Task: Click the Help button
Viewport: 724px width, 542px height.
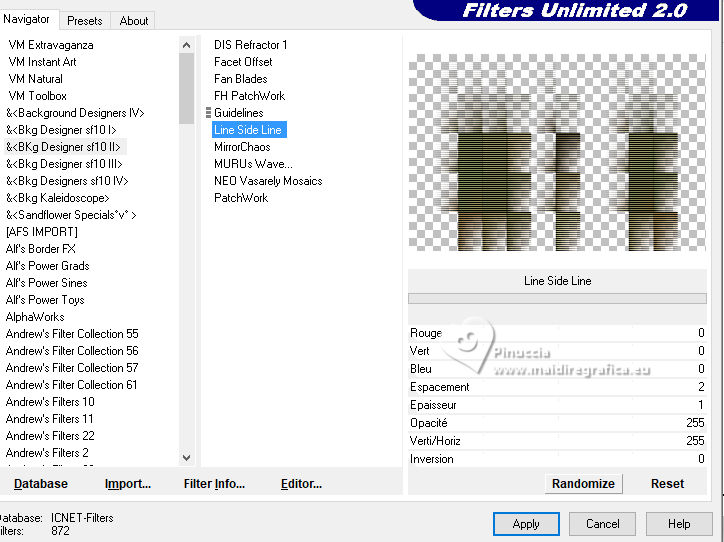Action: click(x=679, y=524)
